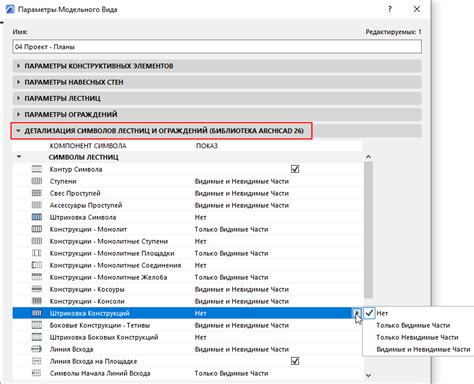This screenshot has height=384, width=474.
Task: Select Только Невидимые Части menu option
Action: click(x=417, y=337)
